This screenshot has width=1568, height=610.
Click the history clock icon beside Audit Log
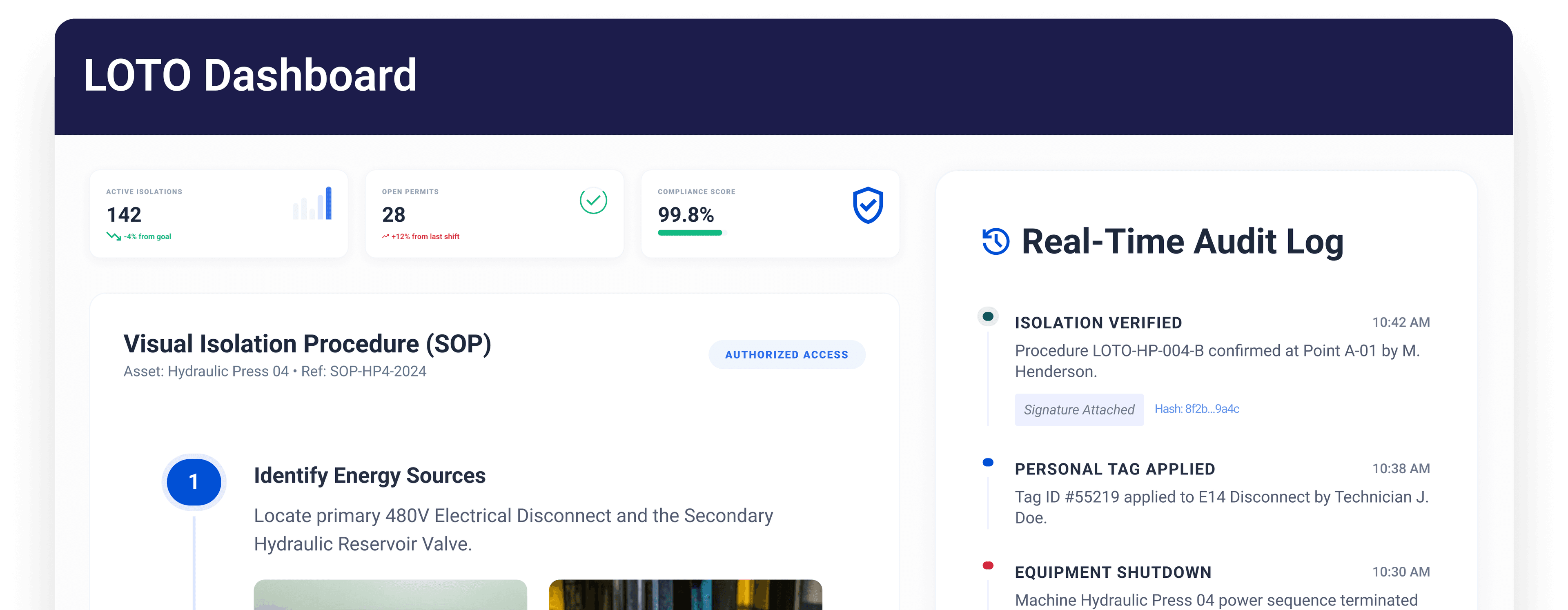click(x=996, y=242)
